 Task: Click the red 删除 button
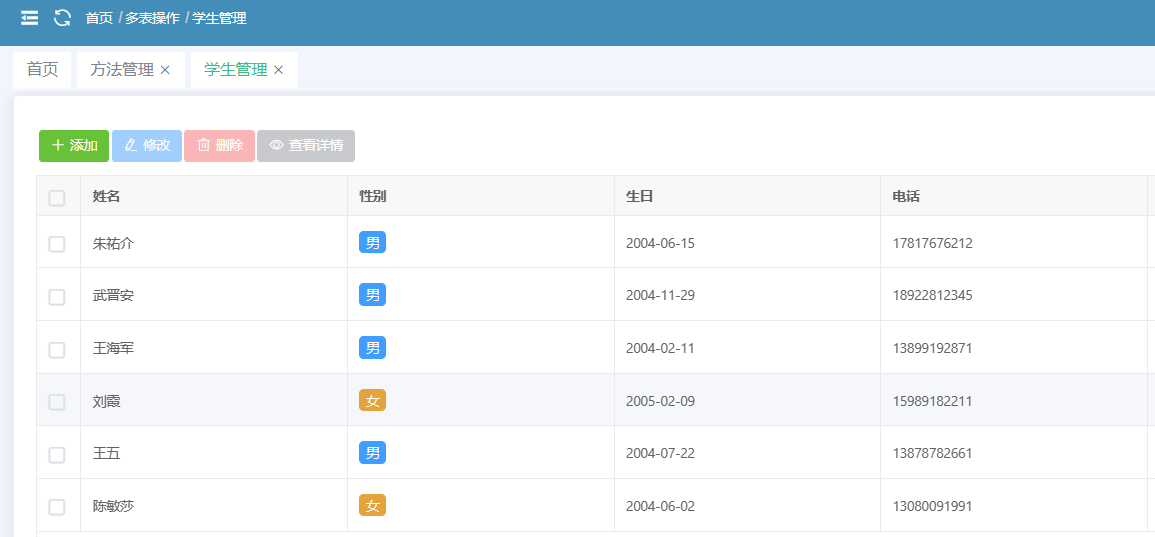pos(219,146)
